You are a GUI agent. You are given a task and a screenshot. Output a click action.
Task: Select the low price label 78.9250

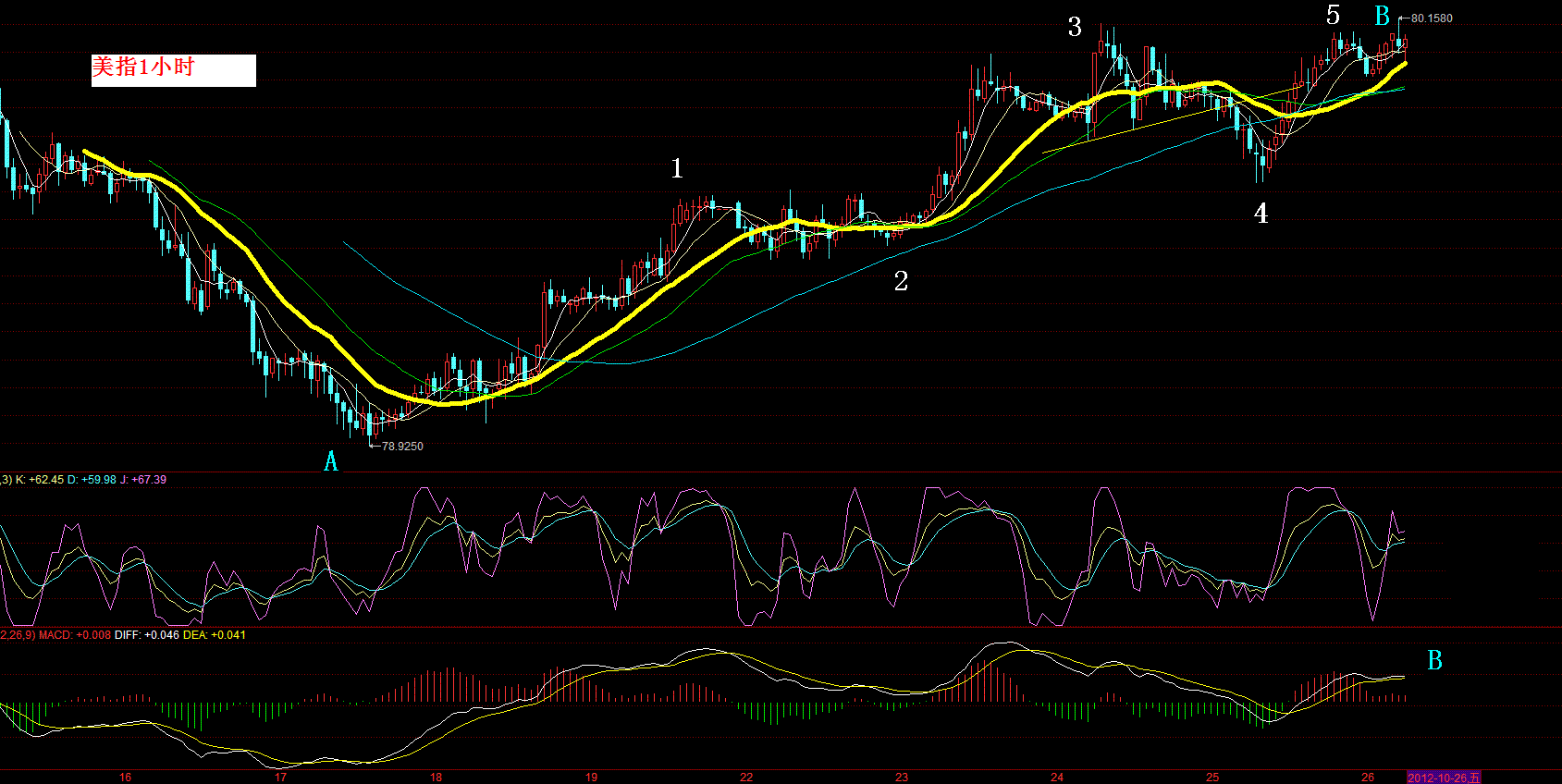pos(402,447)
